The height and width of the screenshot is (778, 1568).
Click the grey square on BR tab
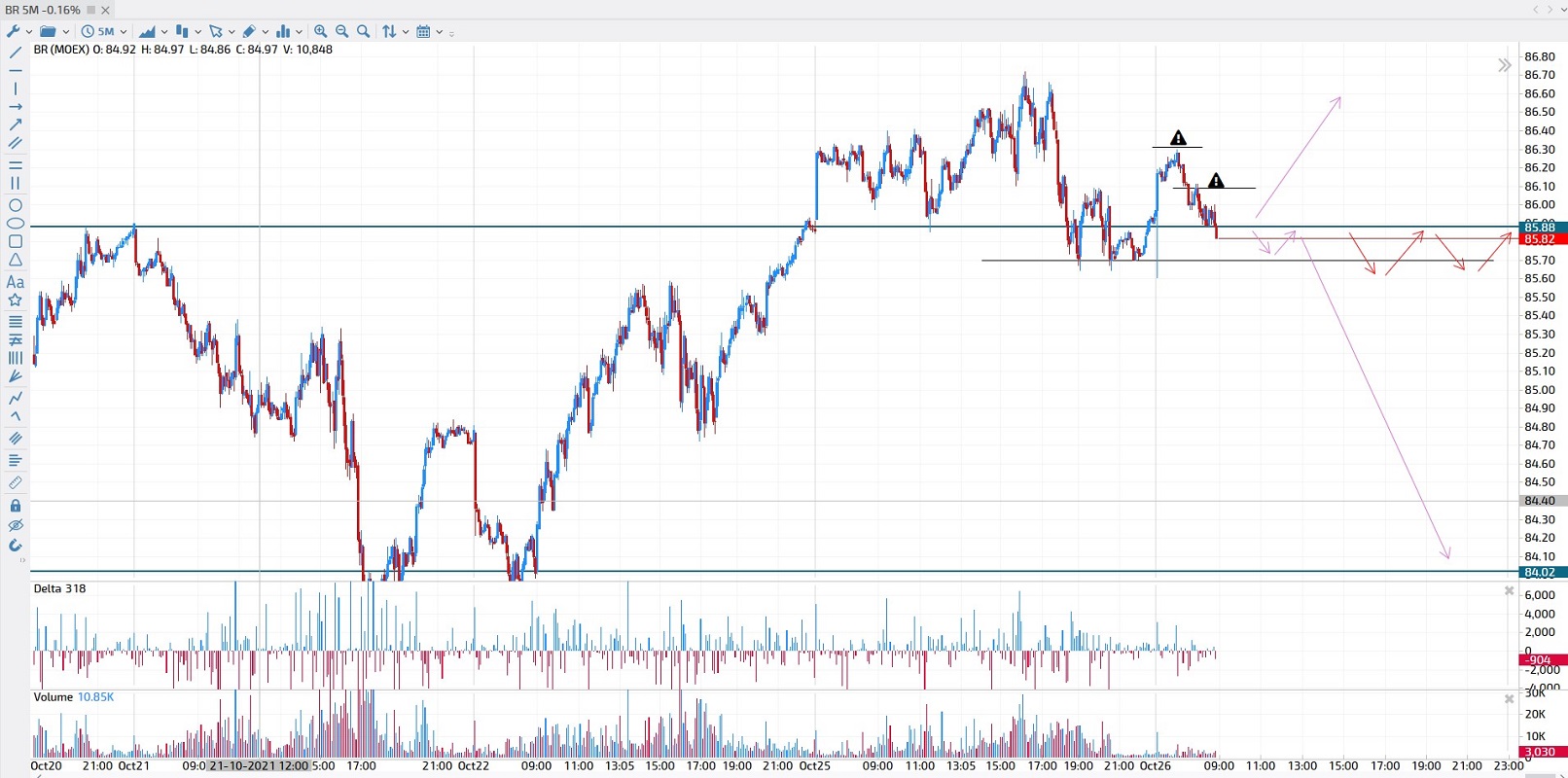click(x=91, y=10)
